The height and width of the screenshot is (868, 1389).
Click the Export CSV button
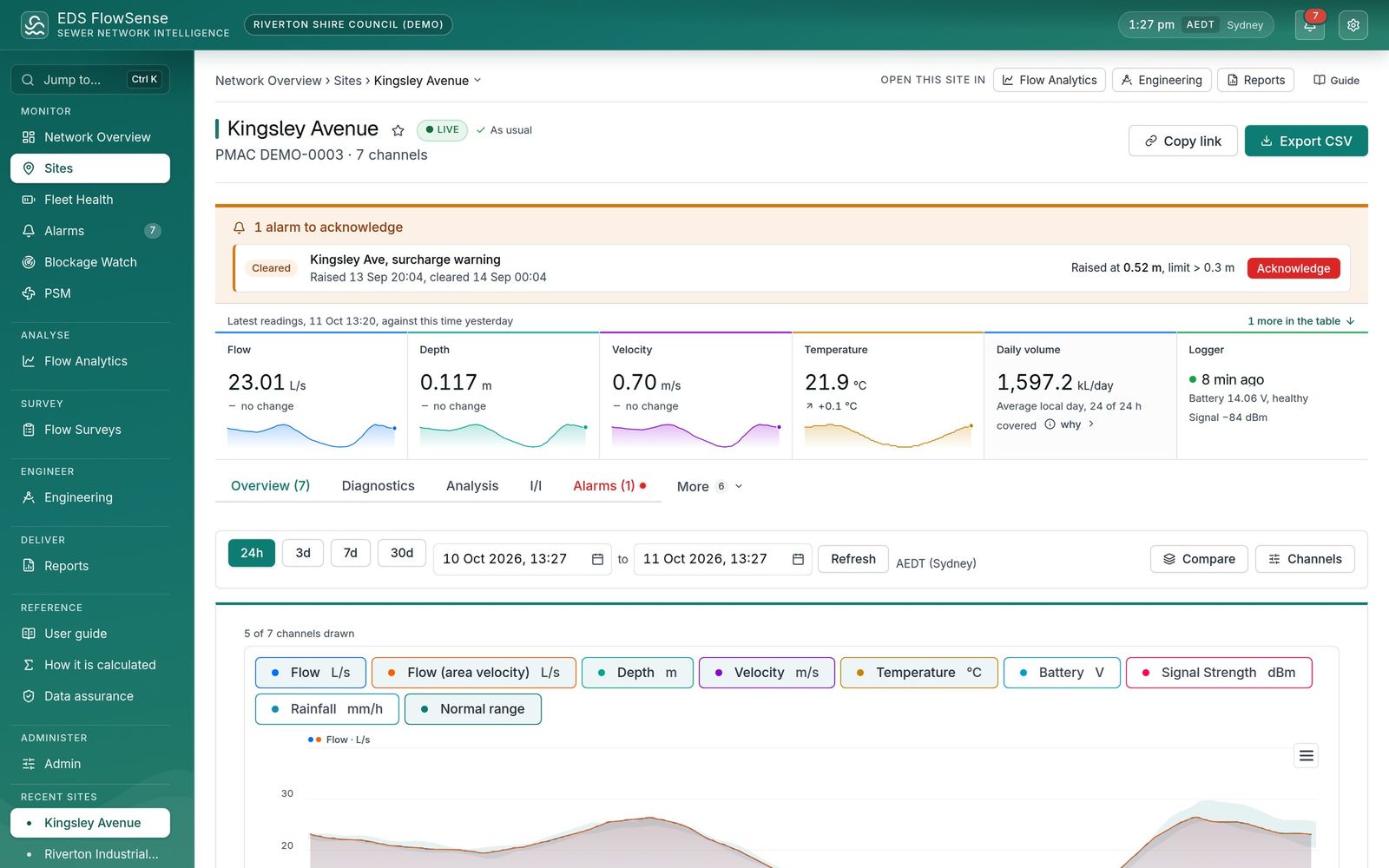[1306, 141]
